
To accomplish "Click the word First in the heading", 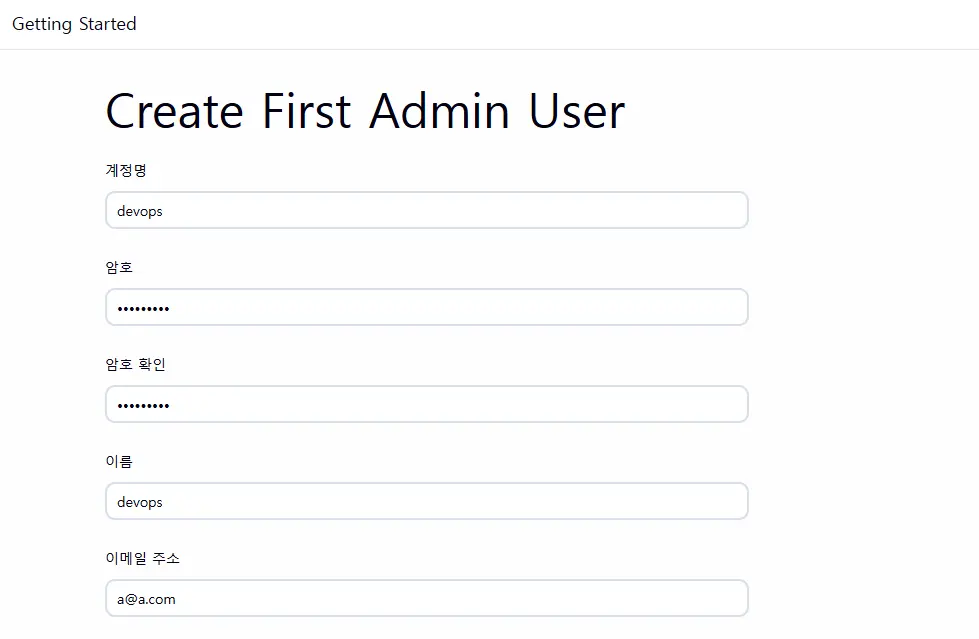I will (x=306, y=111).
